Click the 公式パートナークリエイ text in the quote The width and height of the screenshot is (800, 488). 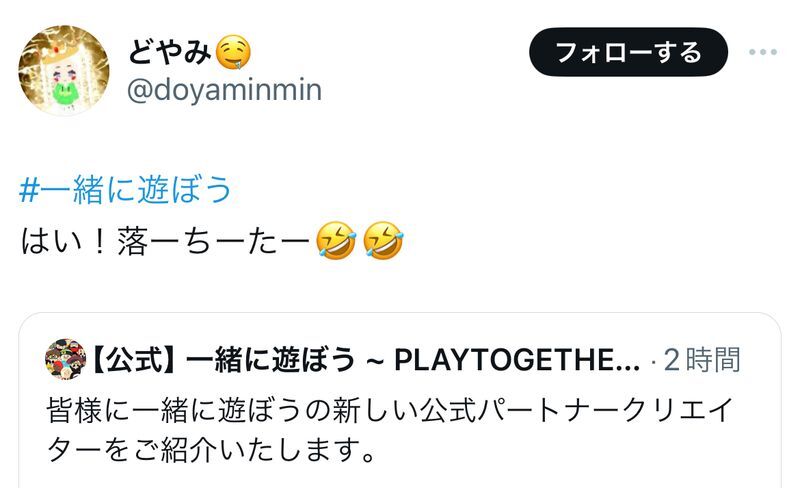point(577,410)
